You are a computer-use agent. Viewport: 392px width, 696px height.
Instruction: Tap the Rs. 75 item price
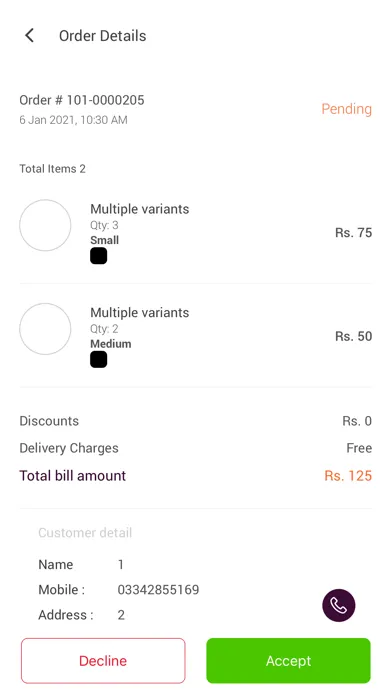353,233
